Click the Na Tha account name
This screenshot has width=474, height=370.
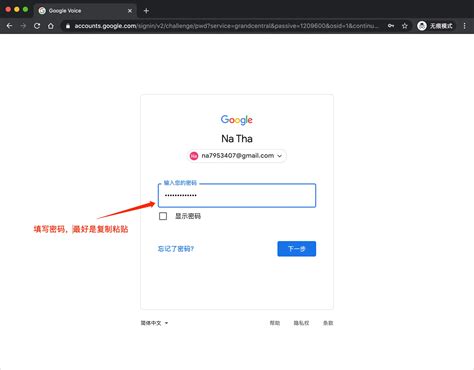point(237,139)
